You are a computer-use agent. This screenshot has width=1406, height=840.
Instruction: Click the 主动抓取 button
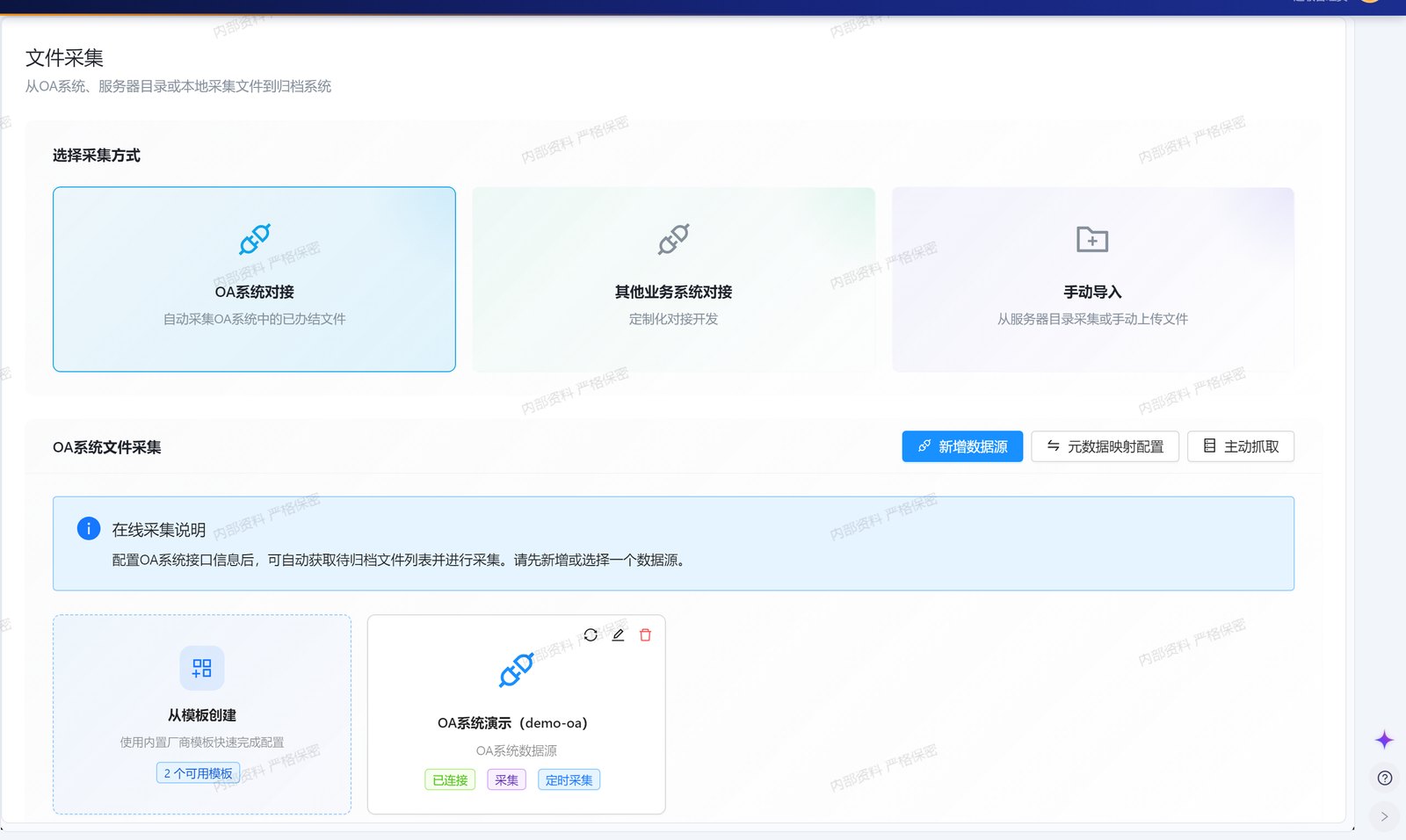click(x=1241, y=446)
